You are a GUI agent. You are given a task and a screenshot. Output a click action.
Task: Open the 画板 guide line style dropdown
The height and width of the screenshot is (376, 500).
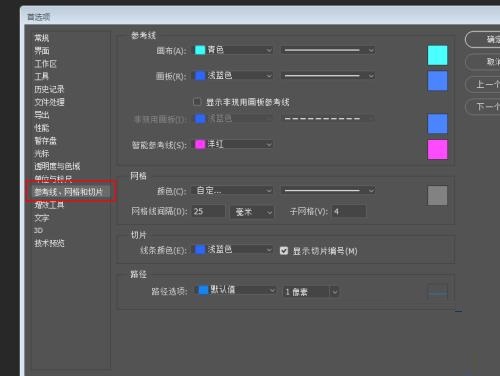tap(328, 76)
